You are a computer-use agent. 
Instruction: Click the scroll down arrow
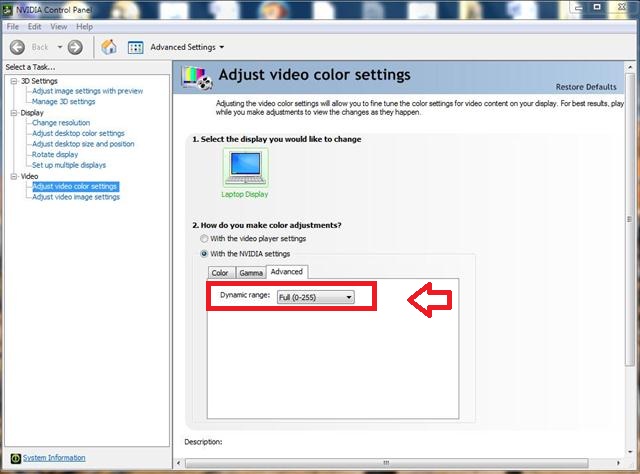tap(630, 452)
